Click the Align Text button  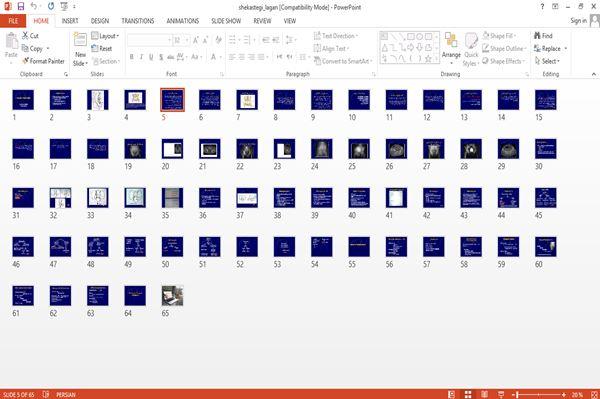click(331, 49)
